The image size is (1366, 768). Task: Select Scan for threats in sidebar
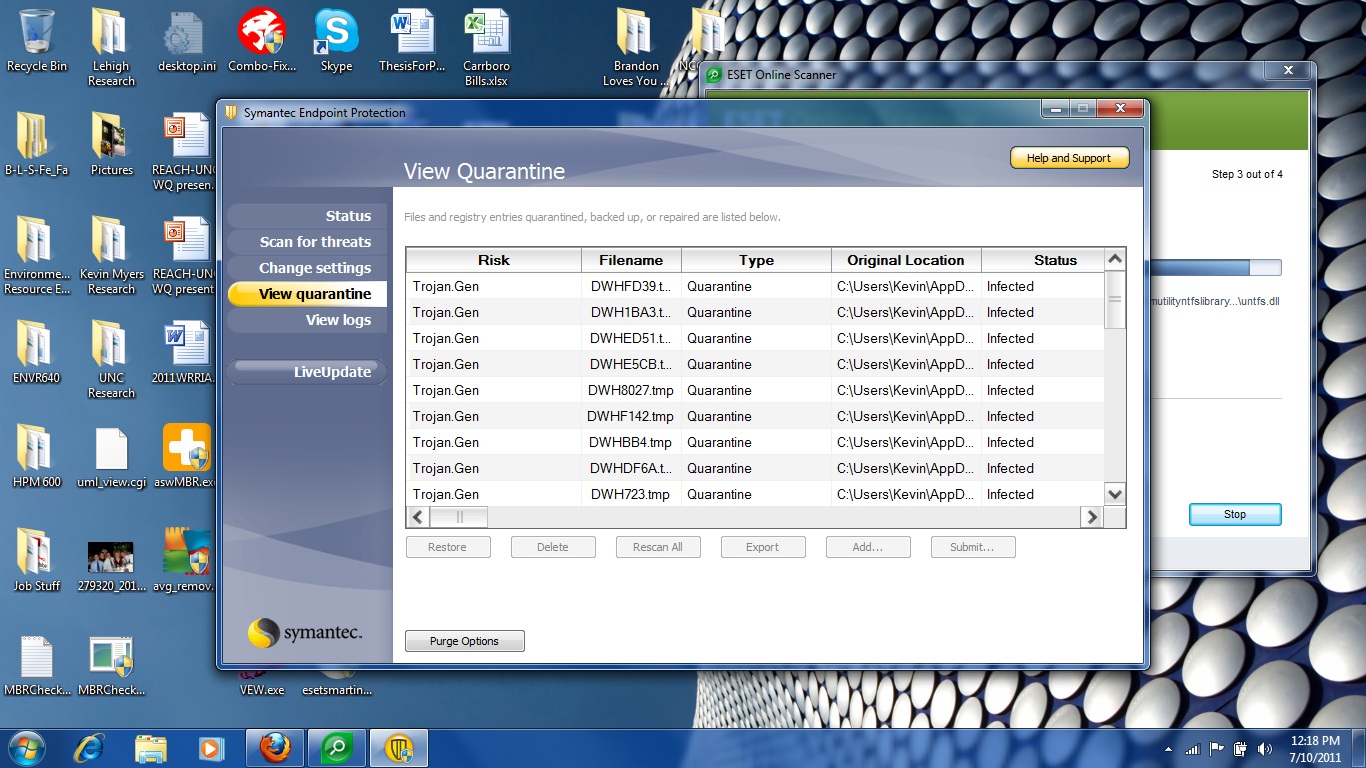pos(307,242)
